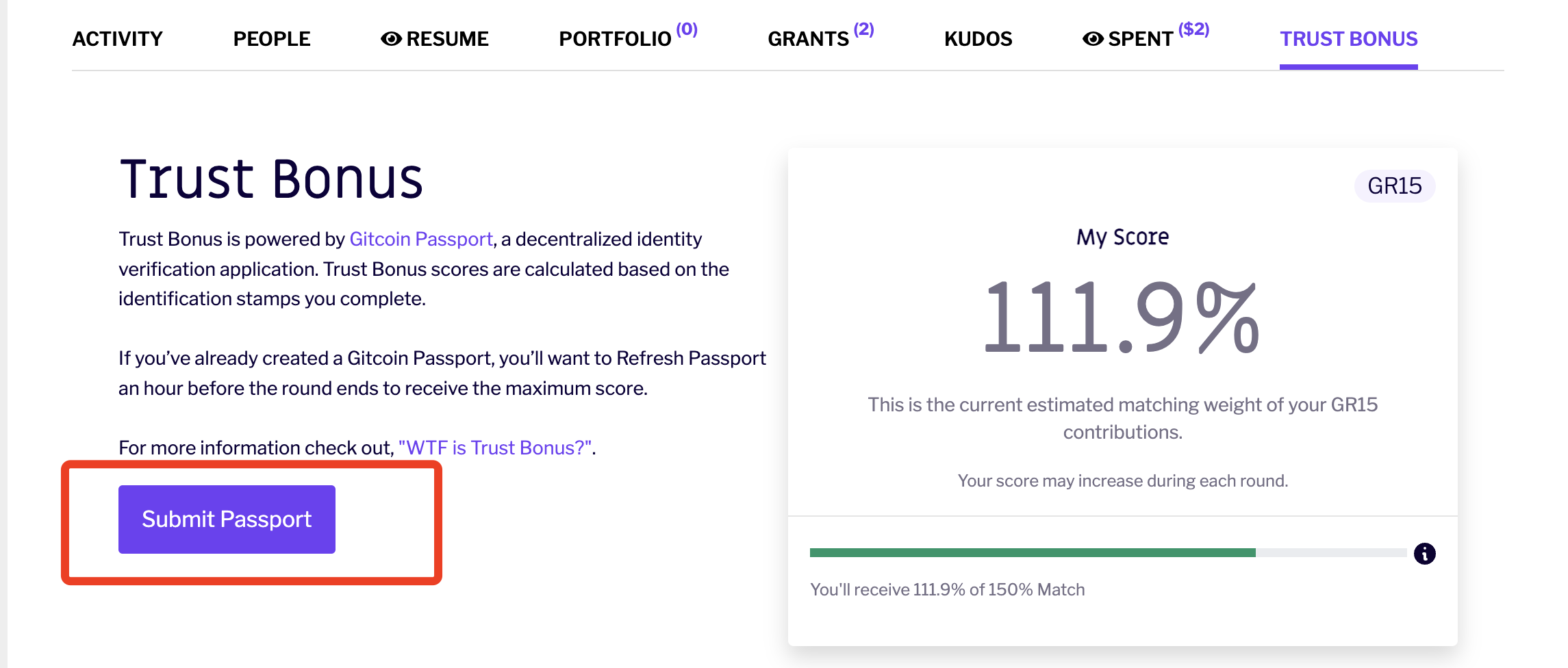Click the Portfolio count badge (0)
The height and width of the screenshot is (668, 1568).
click(x=687, y=29)
